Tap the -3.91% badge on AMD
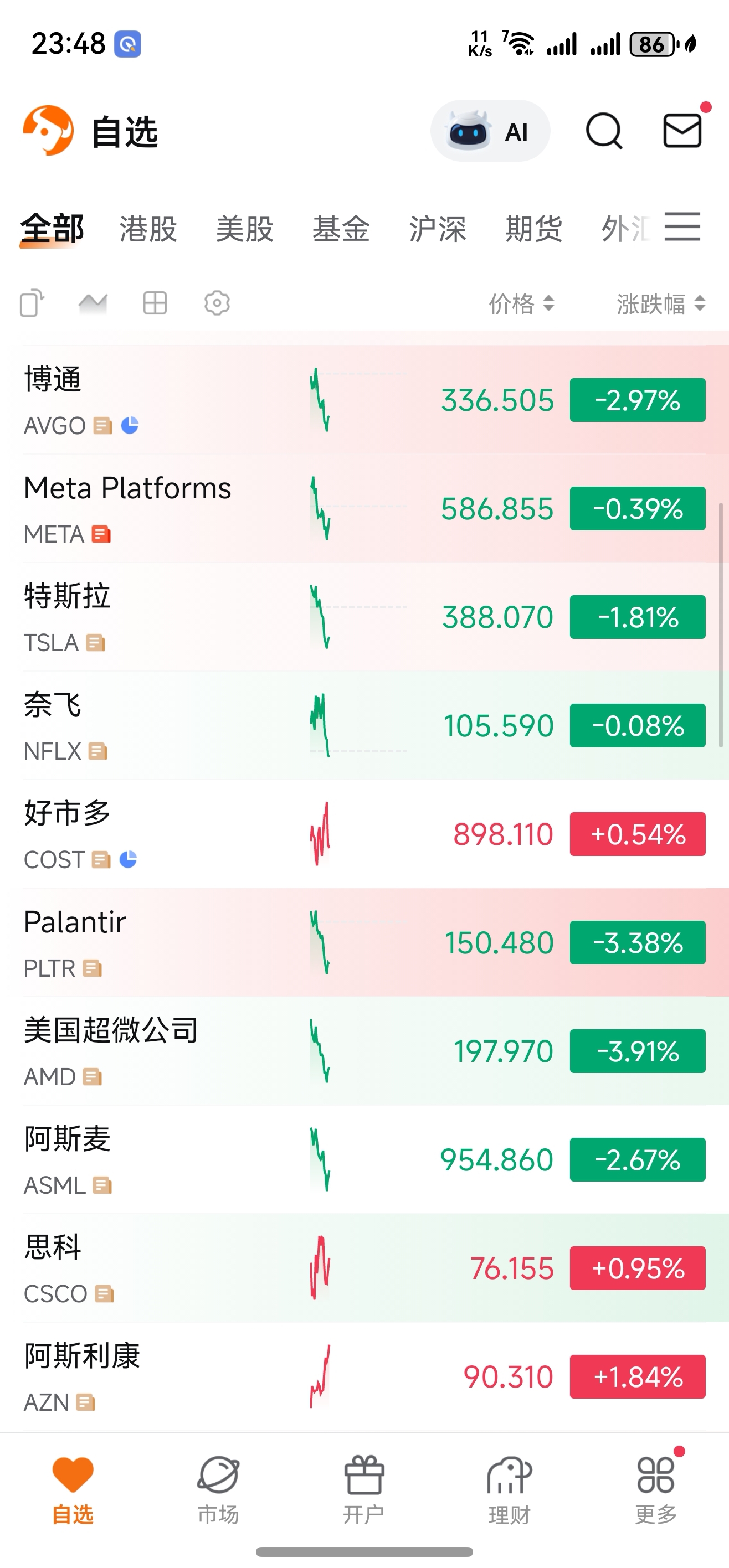 [x=638, y=1051]
